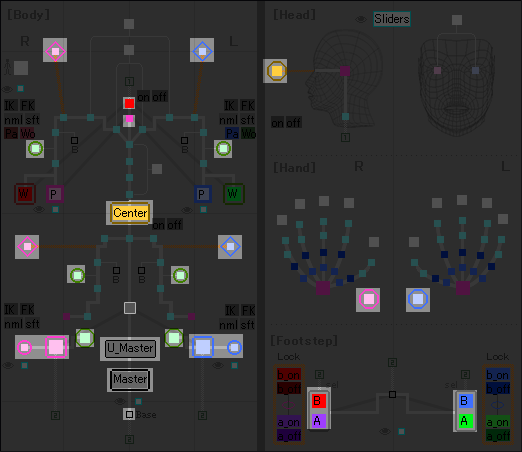Pick the pink diamond R hip control
This screenshot has height=452, width=522.
27,247
